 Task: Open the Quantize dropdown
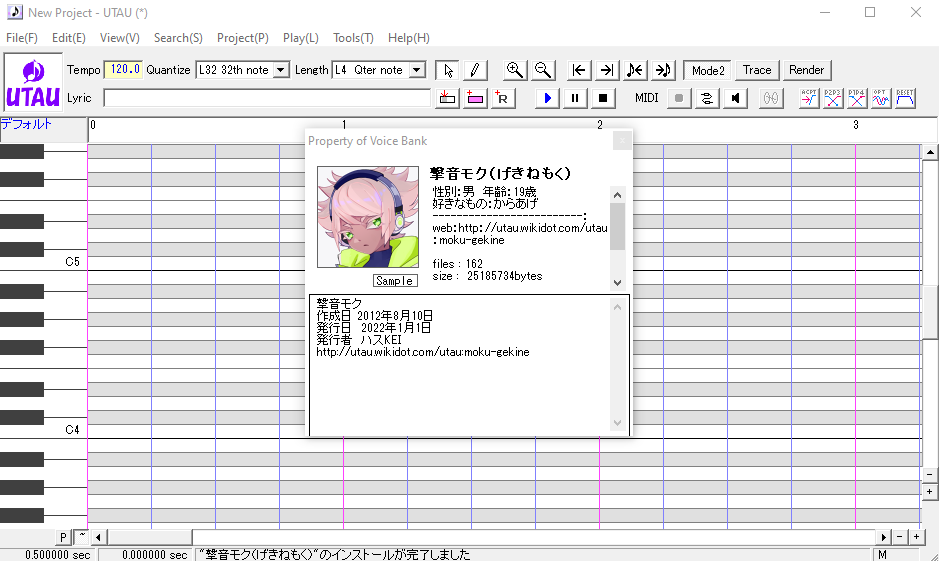click(280, 70)
